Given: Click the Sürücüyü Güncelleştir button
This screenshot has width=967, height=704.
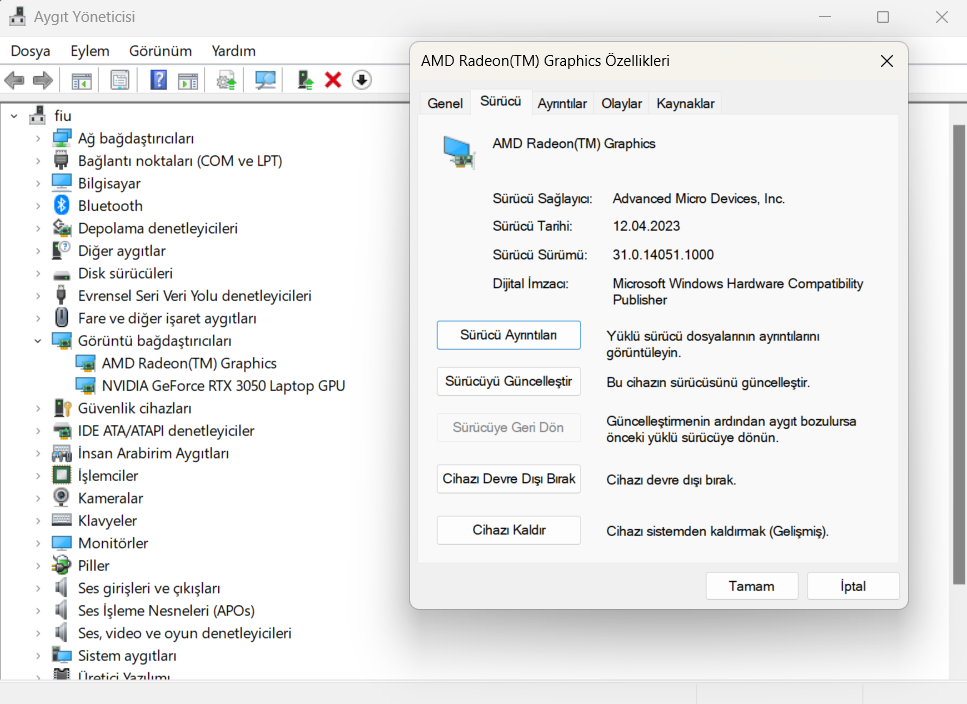Looking at the screenshot, I should coord(509,381).
